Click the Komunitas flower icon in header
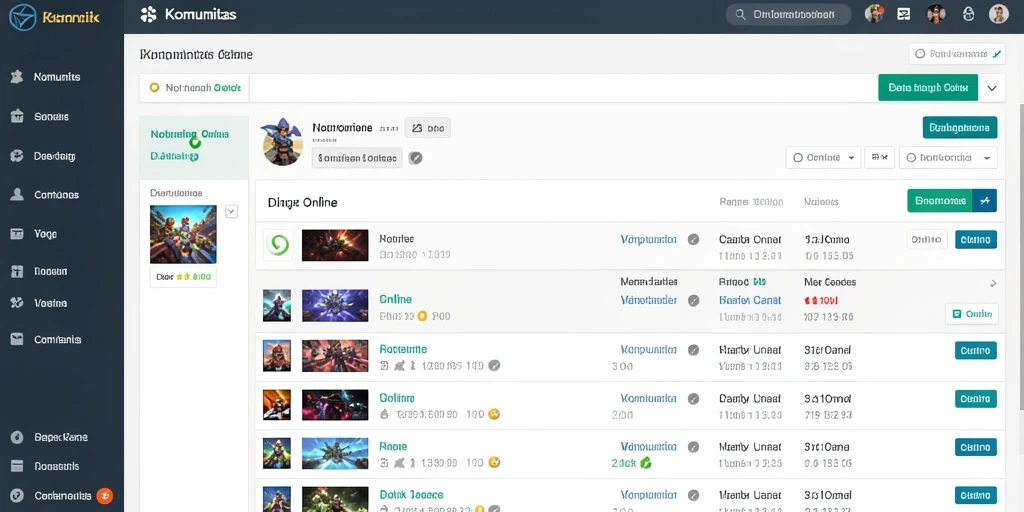 pos(149,14)
